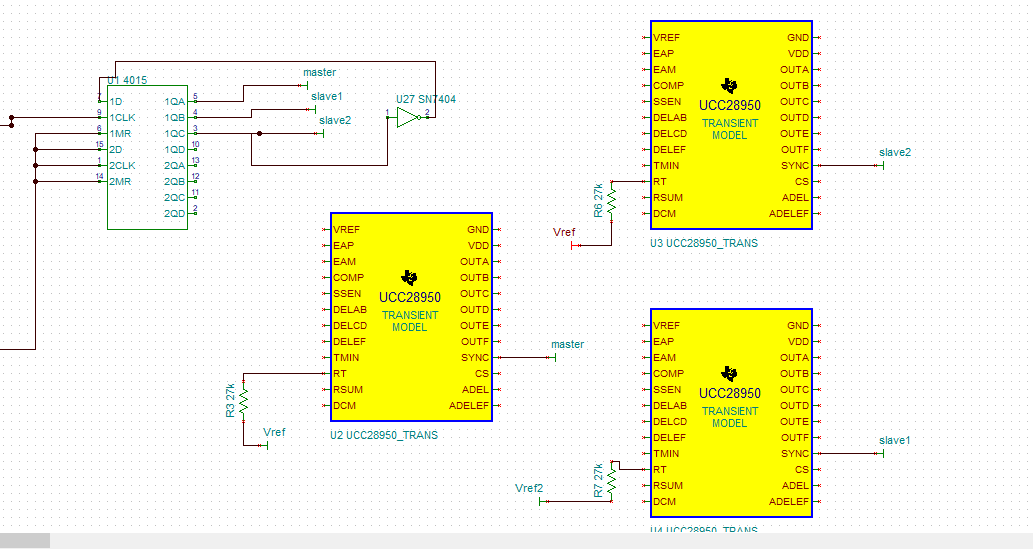Click the bottom horizontal scrollbar thumb
Screen dimensions: 1033x549
coord(25,541)
